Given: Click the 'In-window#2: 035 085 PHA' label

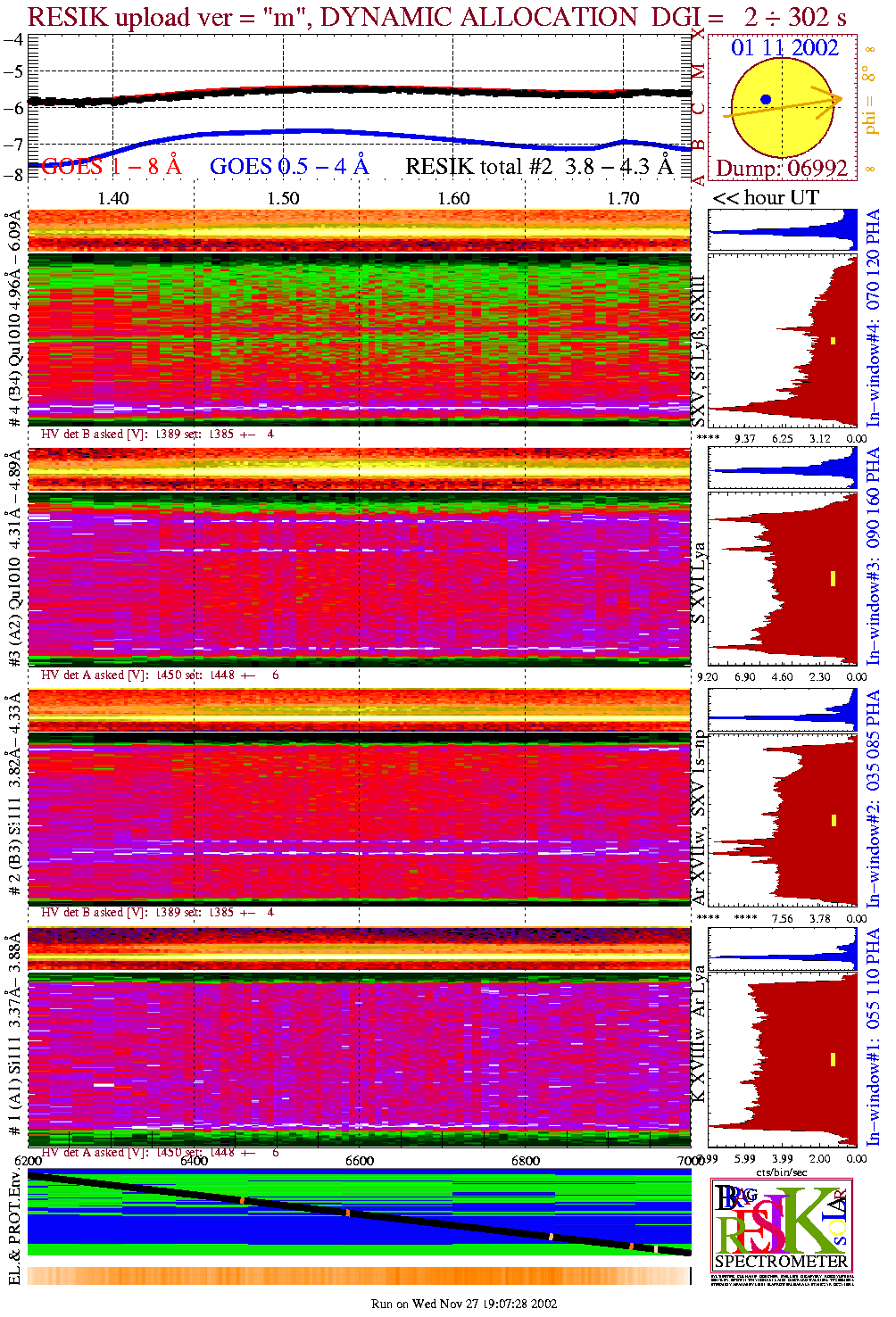Looking at the screenshot, I should point(873,797).
